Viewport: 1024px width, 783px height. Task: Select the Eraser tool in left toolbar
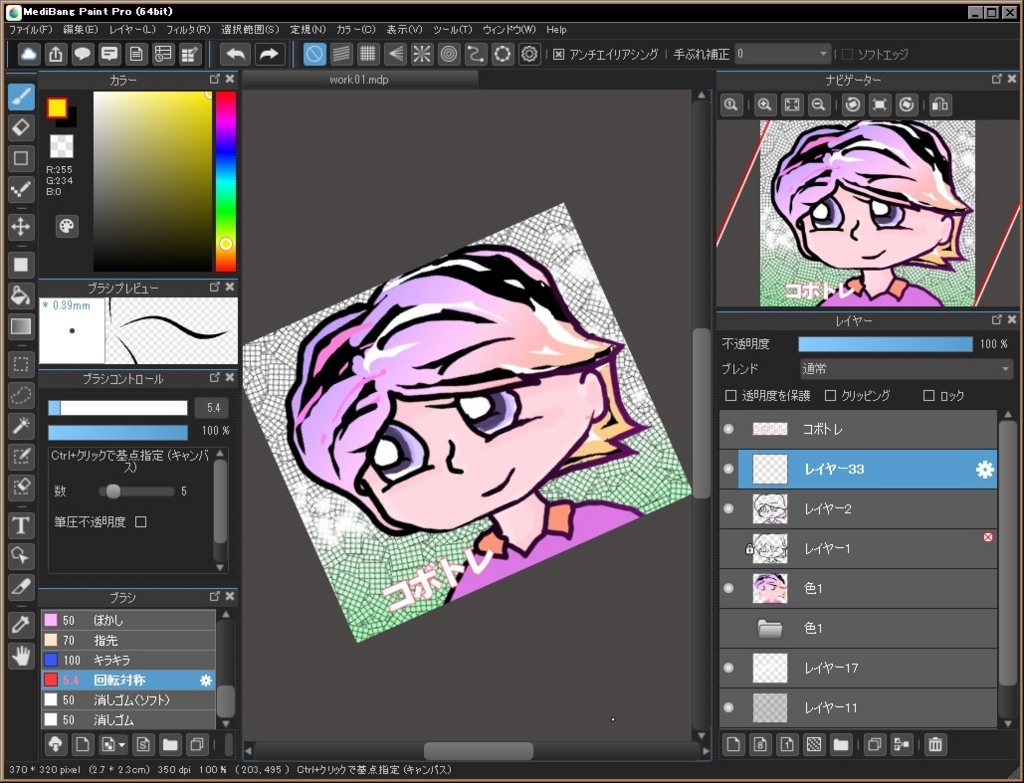(x=21, y=127)
